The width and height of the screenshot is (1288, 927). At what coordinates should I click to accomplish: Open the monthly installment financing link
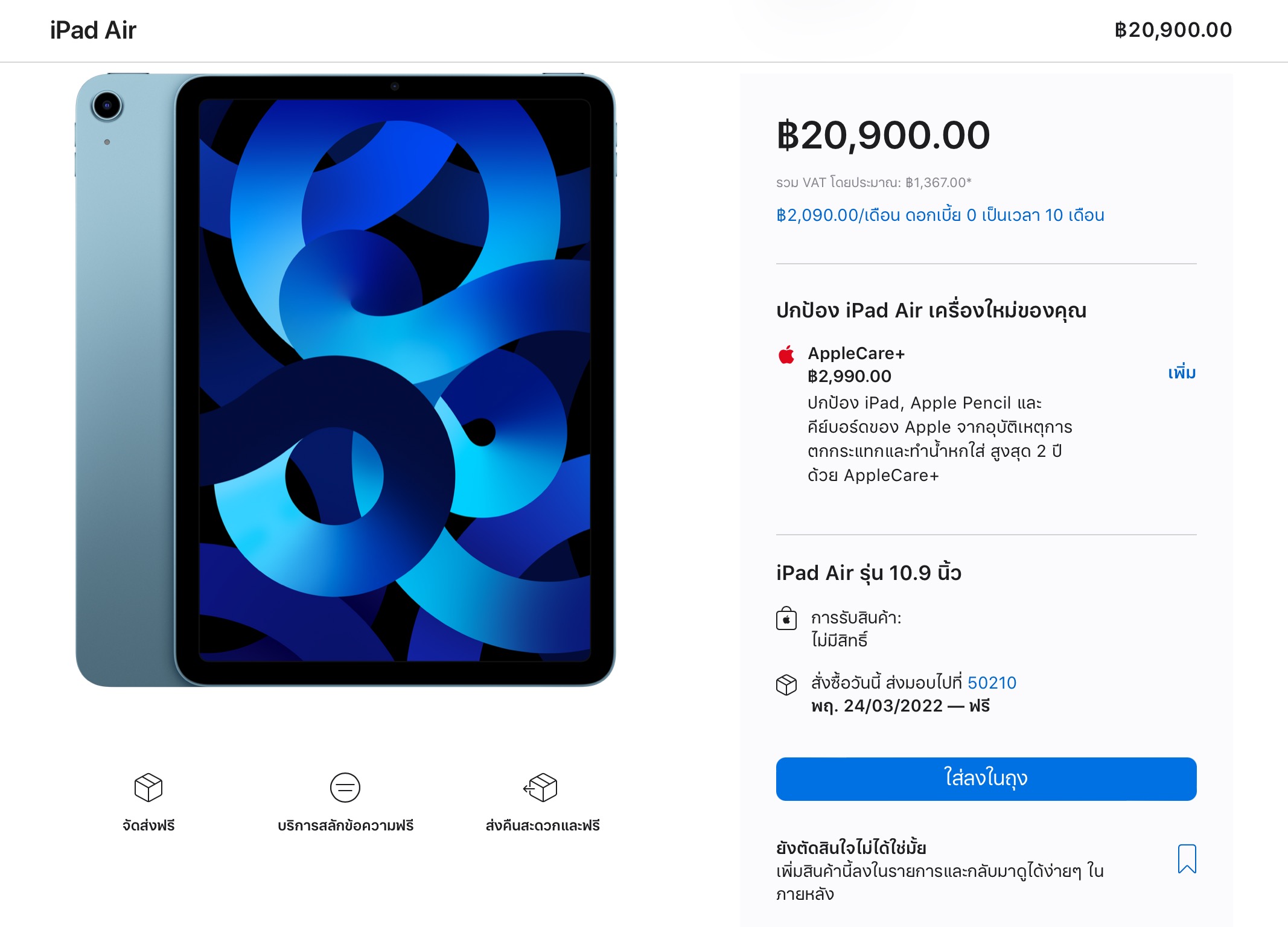coord(940,215)
